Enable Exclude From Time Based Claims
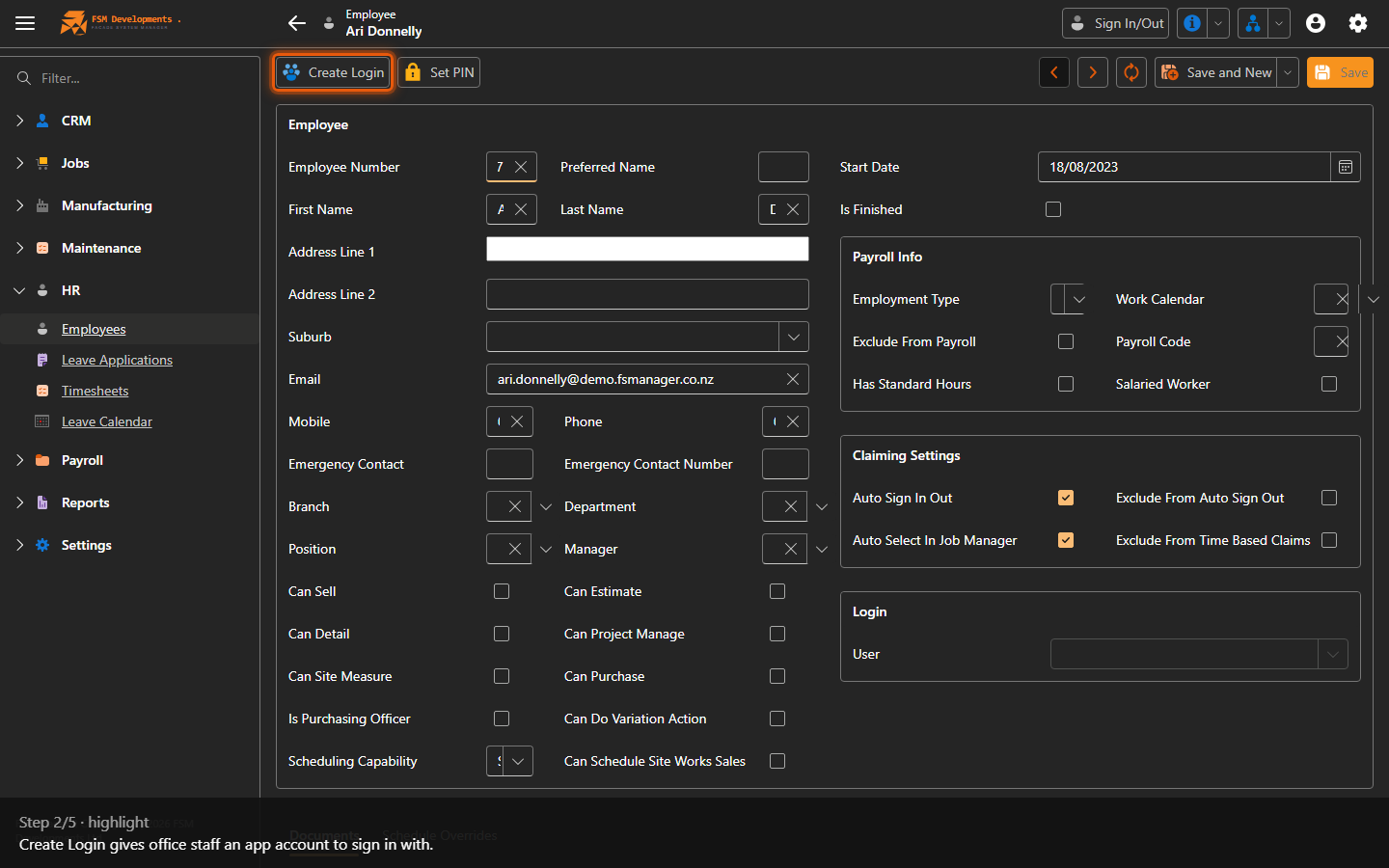1389x868 pixels. [1329, 540]
